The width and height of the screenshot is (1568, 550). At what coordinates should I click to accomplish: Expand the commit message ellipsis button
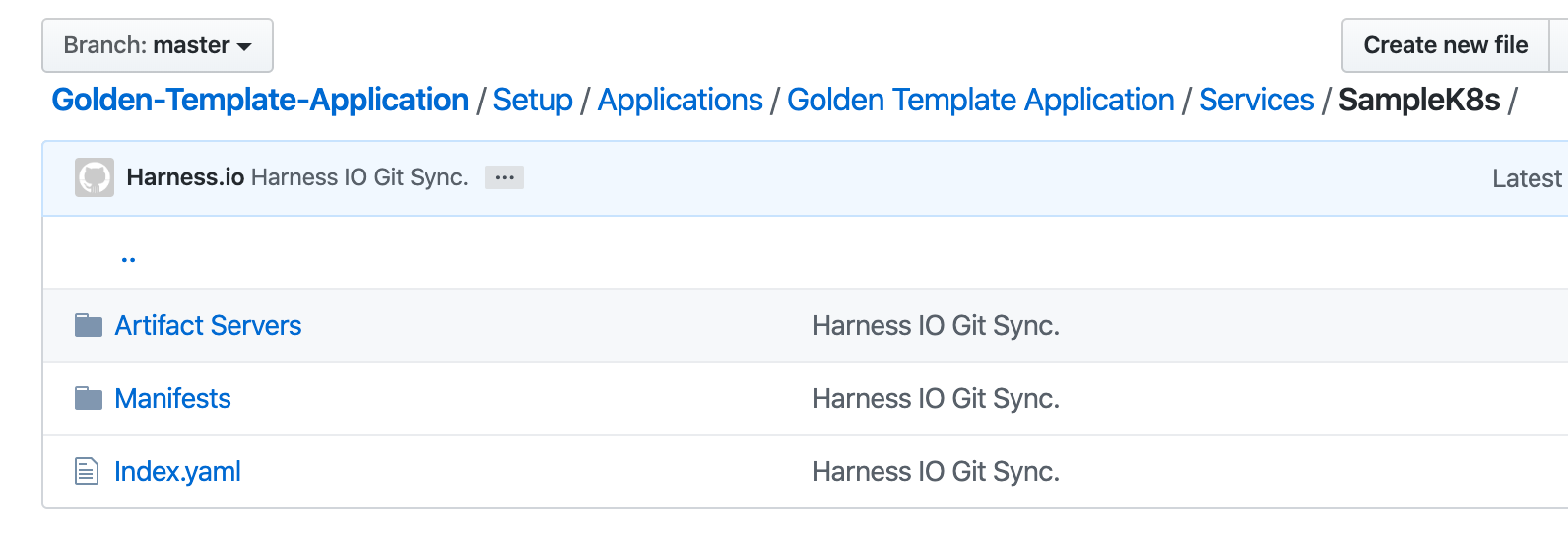504,177
